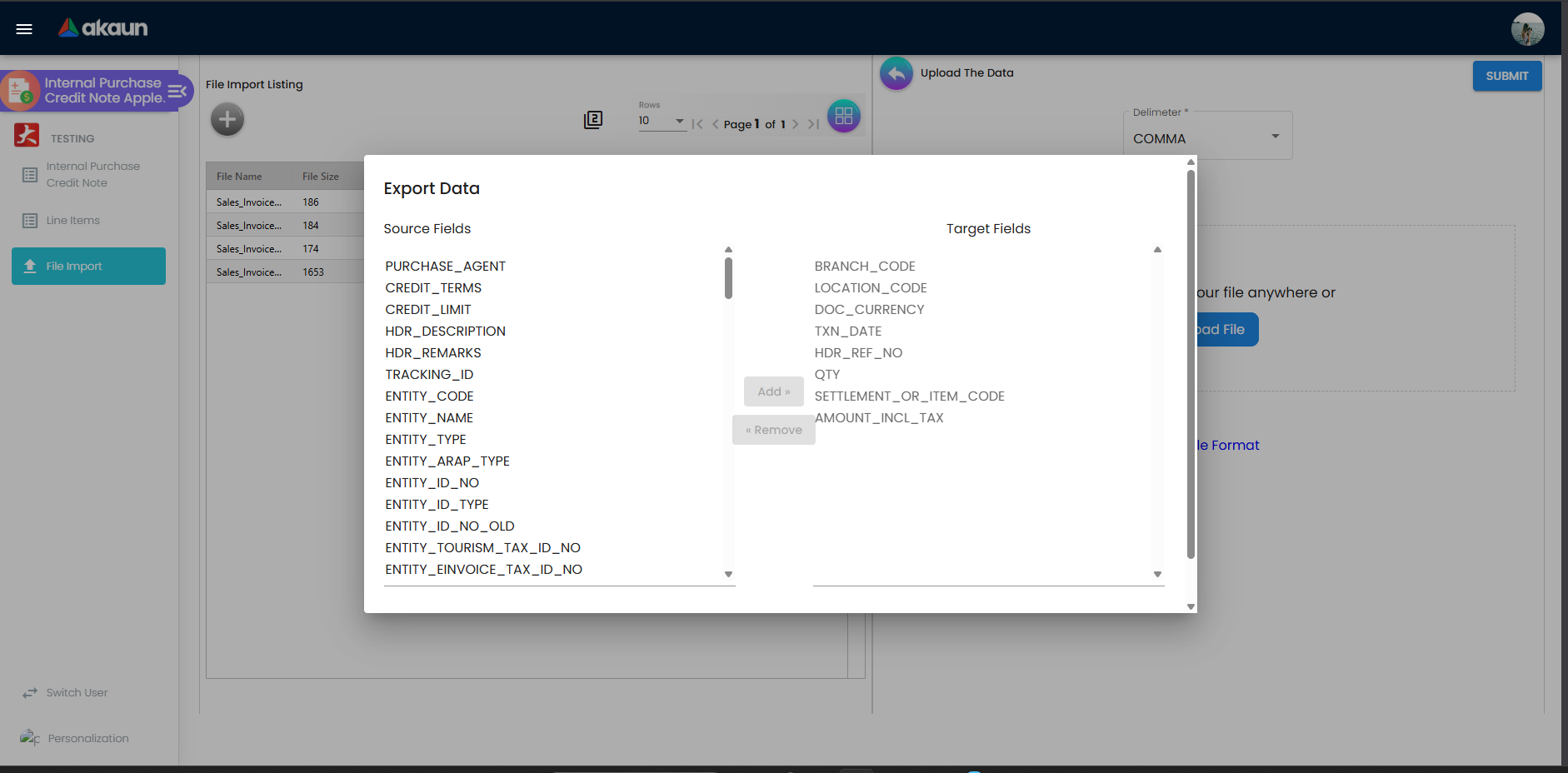This screenshot has height=773, width=1568.
Task: Select HDR_DESCRIPTION source field
Action: tap(553, 332)
